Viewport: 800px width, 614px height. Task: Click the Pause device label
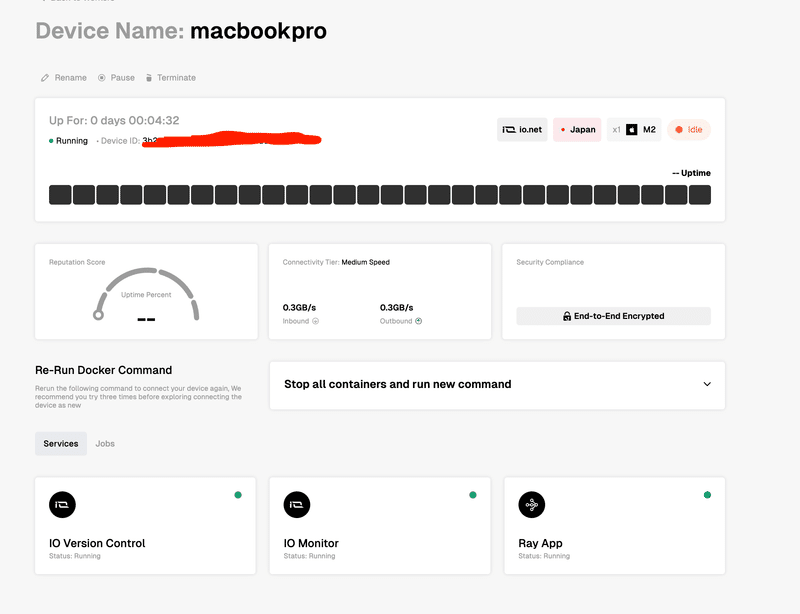click(x=122, y=78)
